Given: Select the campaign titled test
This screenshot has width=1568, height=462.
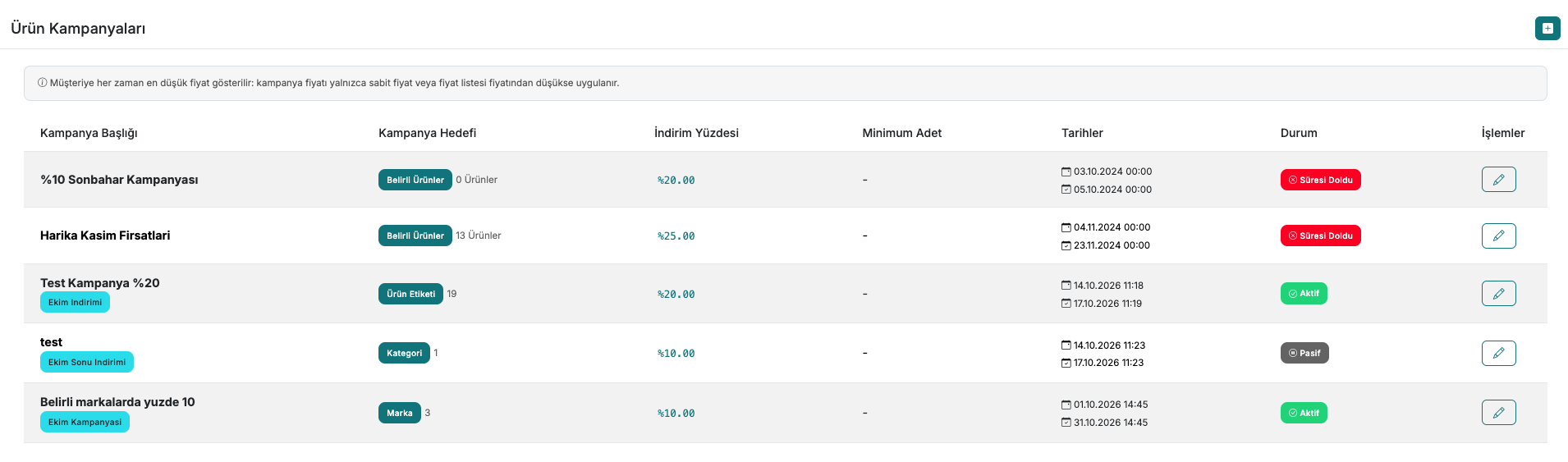Looking at the screenshot, I should 51,342.
